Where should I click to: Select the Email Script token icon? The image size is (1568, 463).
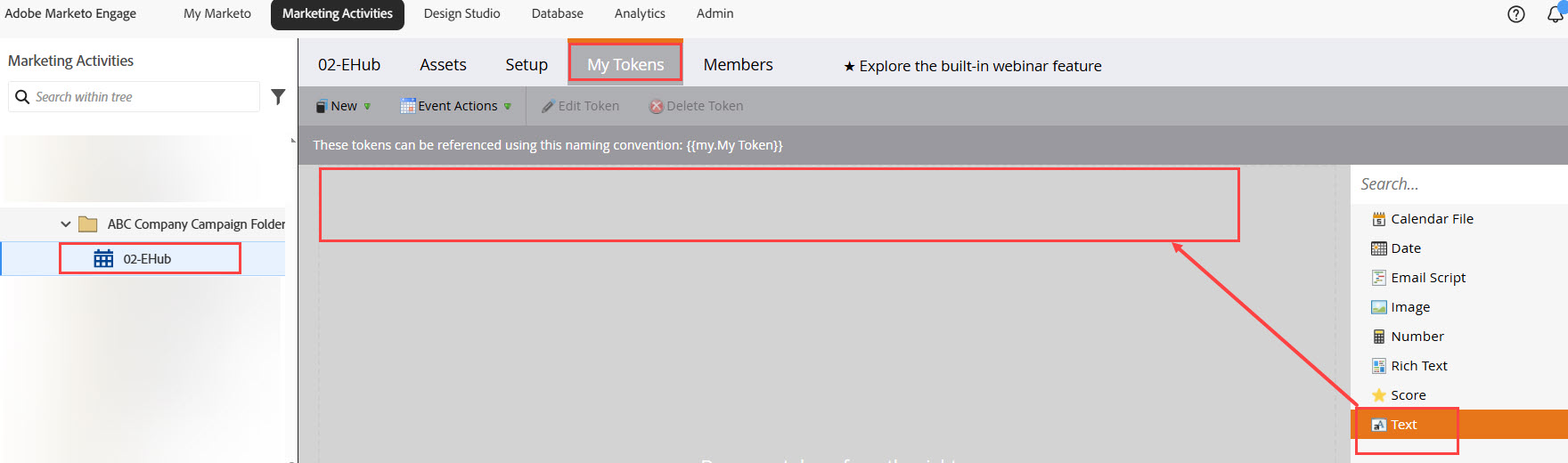click(1379, 278)
